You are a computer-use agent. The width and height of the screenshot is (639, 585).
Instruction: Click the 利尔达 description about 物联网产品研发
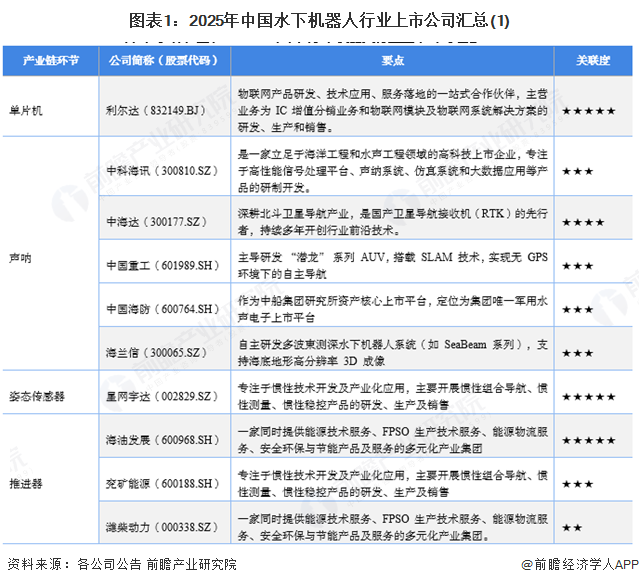click(x=392, y=110)
